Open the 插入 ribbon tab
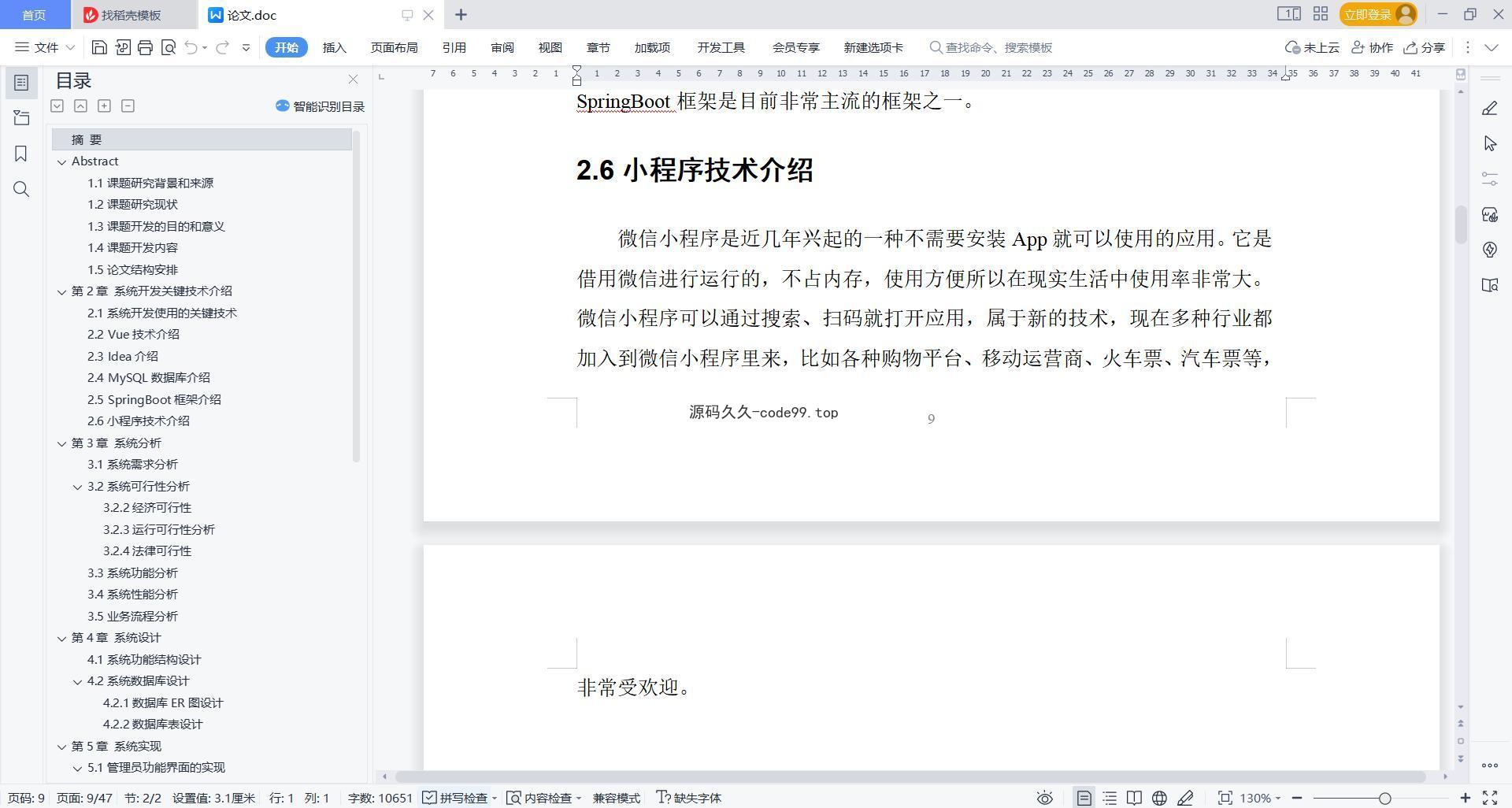Viewport: 1512px width, 808px height. [x=334, y=47]
